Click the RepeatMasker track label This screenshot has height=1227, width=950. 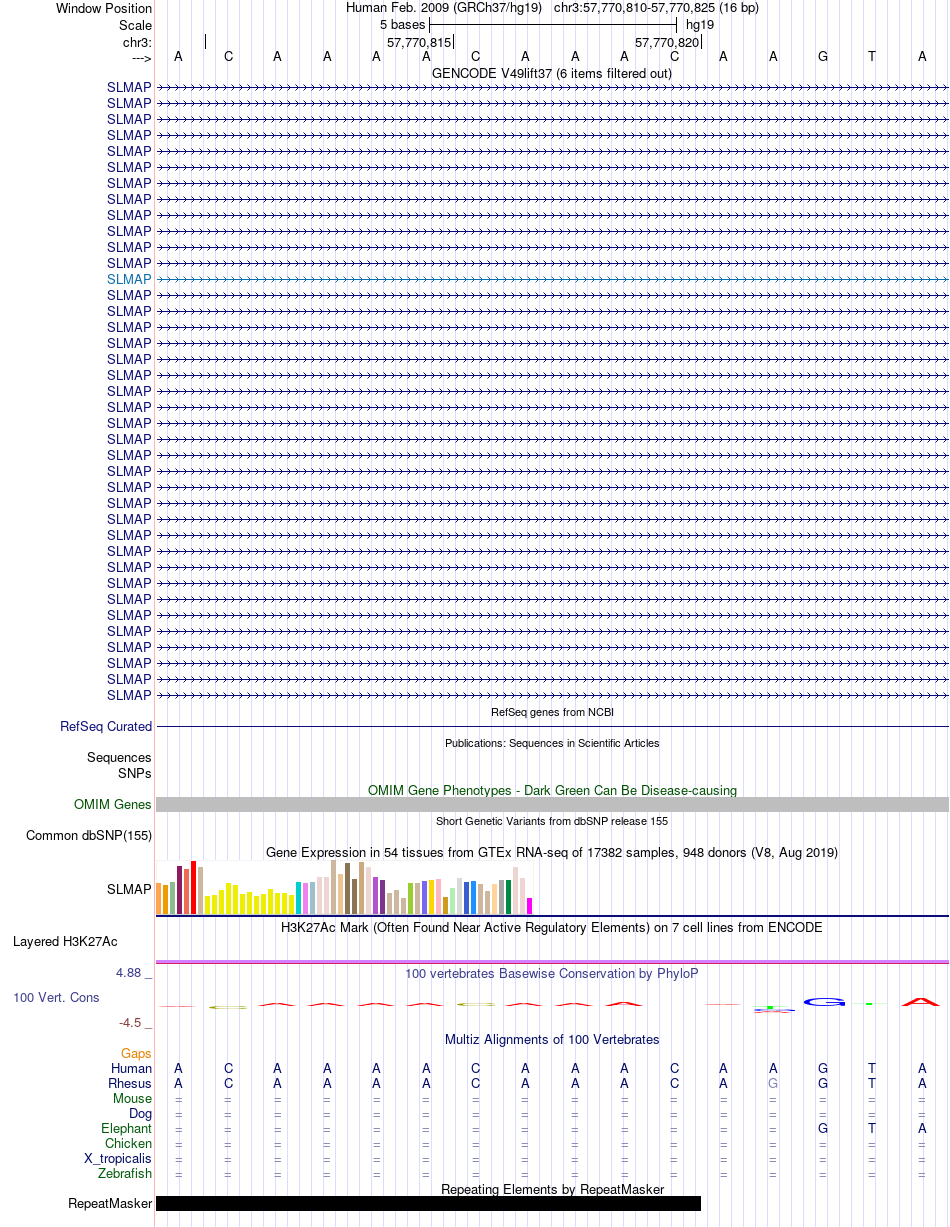(110, 1204)
